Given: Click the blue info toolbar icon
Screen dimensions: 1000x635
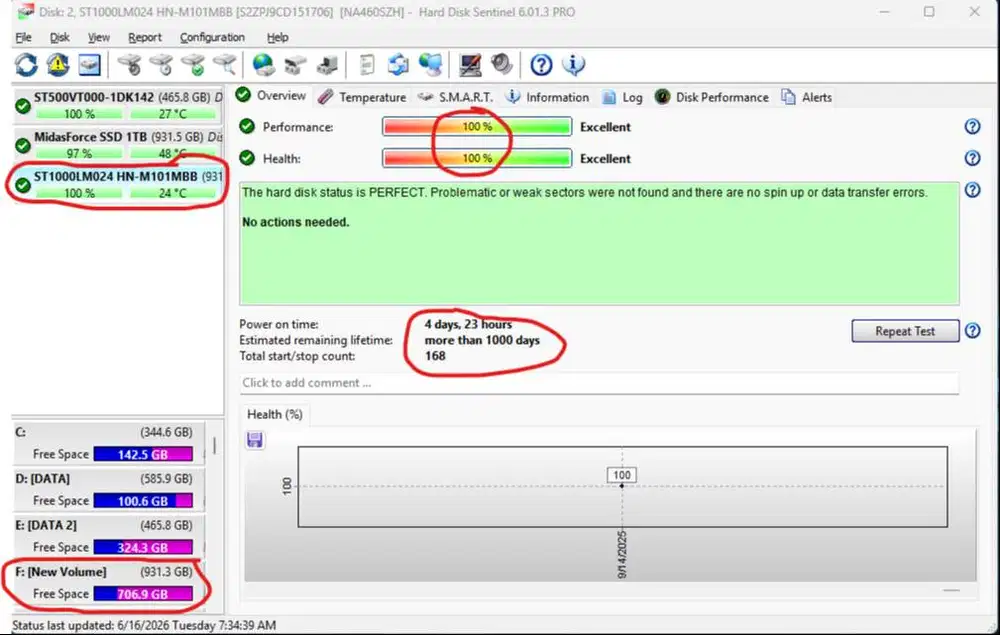Looking at the screenshot, I should [573, 65].
